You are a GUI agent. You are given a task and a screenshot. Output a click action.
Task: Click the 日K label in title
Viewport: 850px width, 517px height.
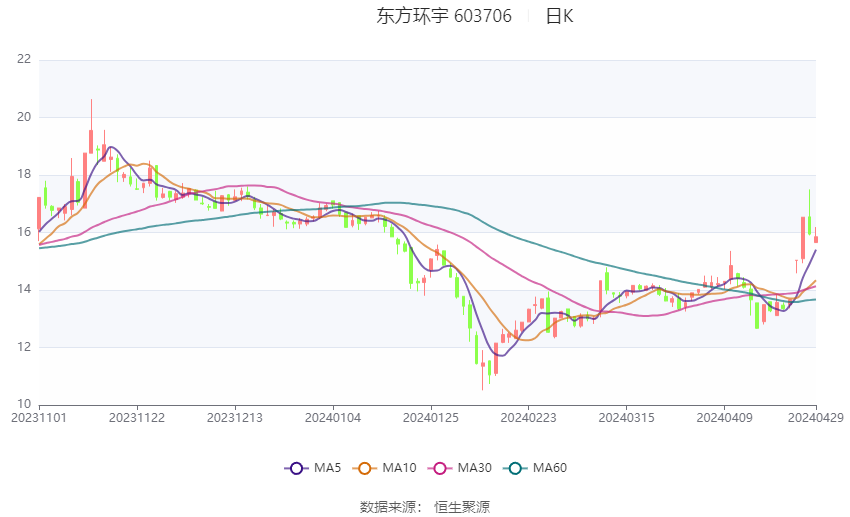559,16
